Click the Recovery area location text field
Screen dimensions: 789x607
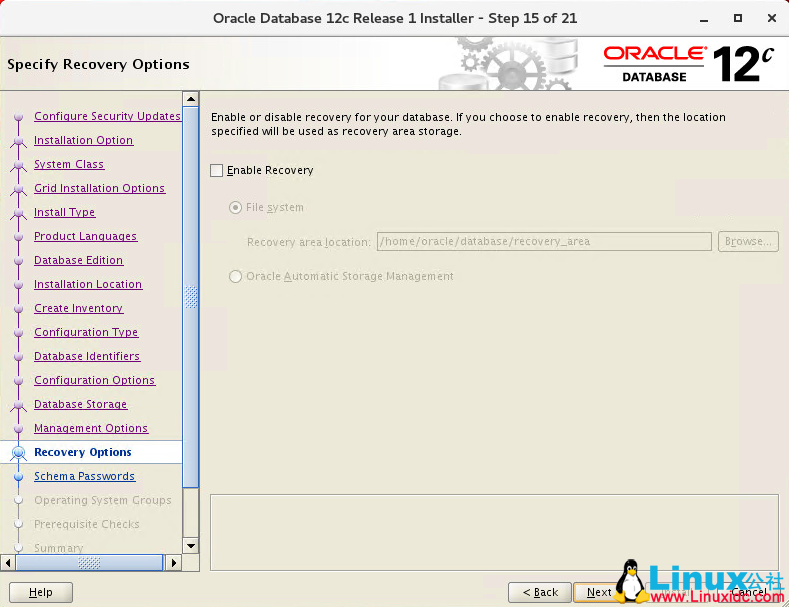(x=544, y=242)
